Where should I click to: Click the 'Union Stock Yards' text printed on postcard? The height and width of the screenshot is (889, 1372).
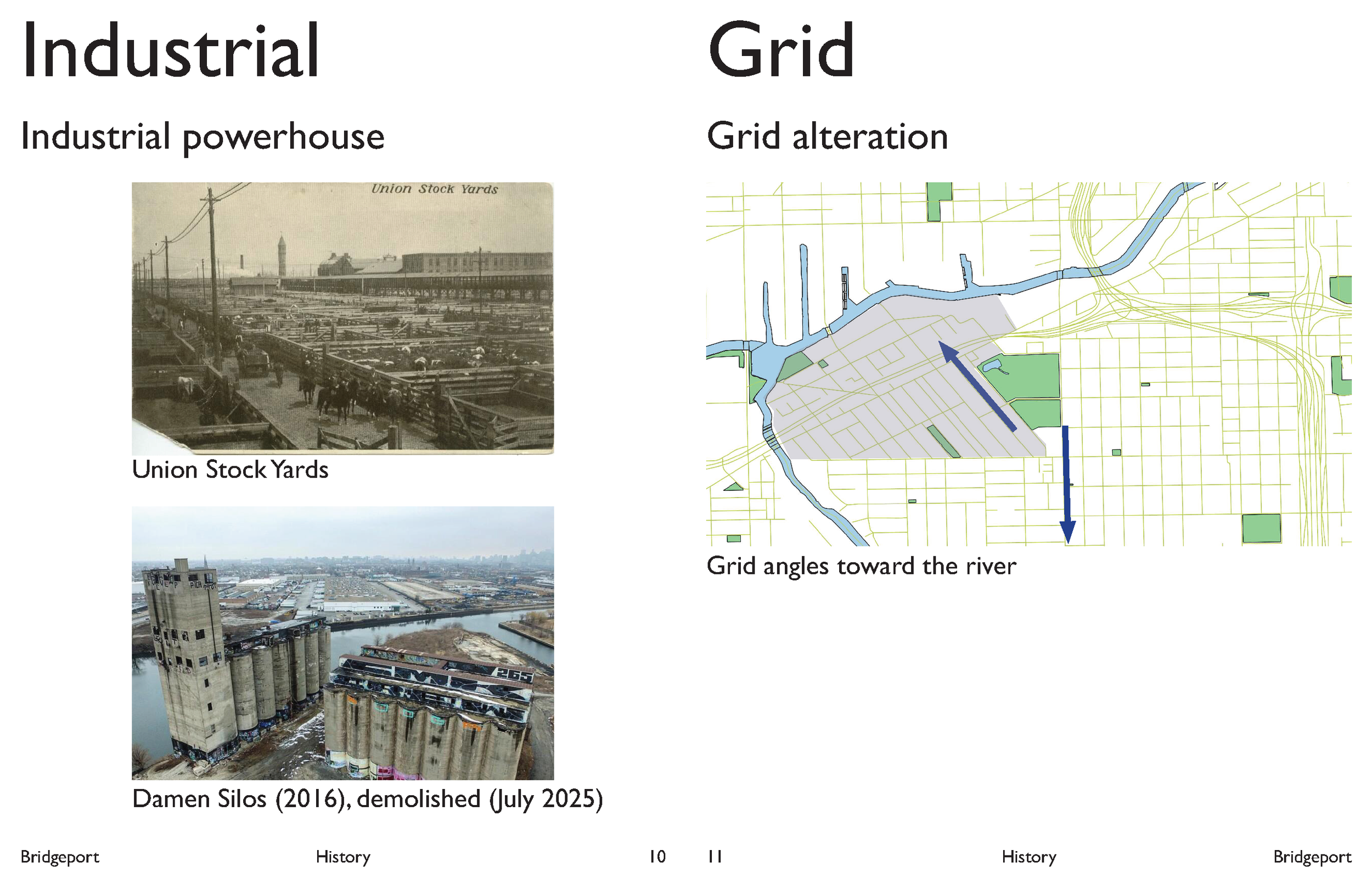point(435,189)
